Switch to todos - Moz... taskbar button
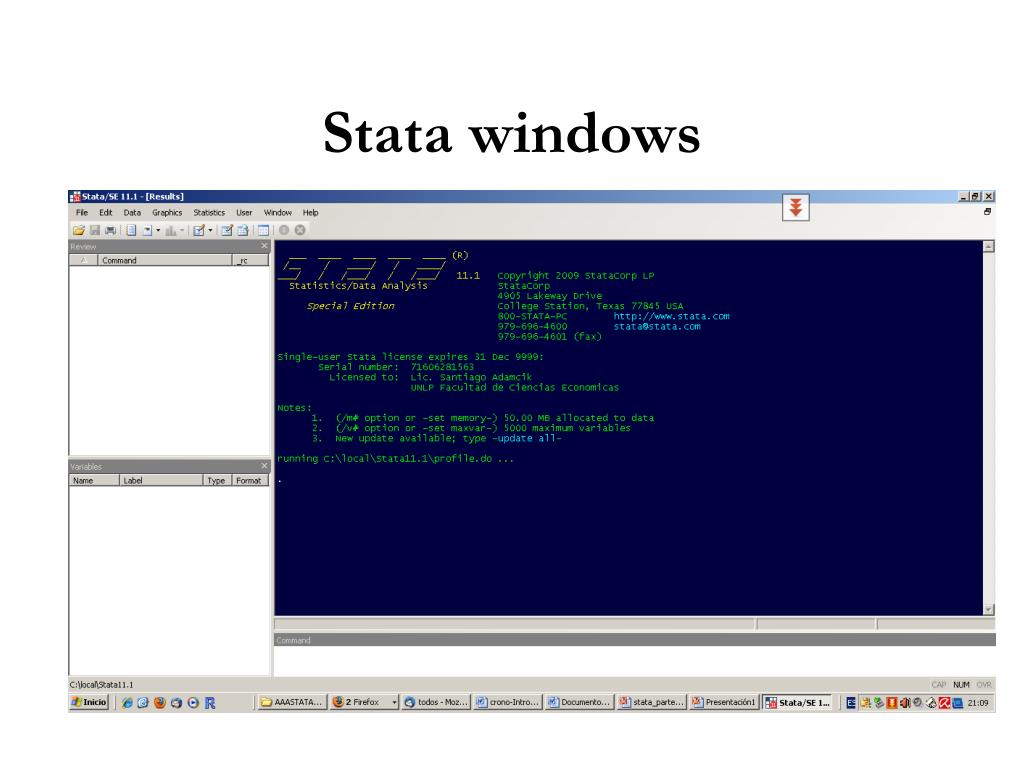This screenshot has width=1024, height=768. tap(436, 702)
